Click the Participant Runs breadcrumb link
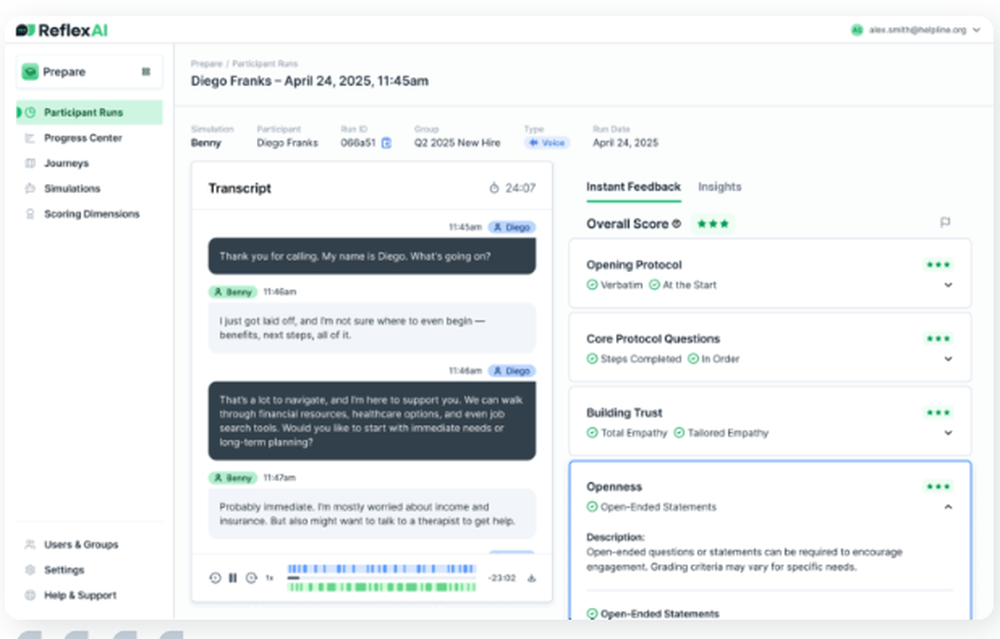The image size is (1000, 639). click(265, 64)
